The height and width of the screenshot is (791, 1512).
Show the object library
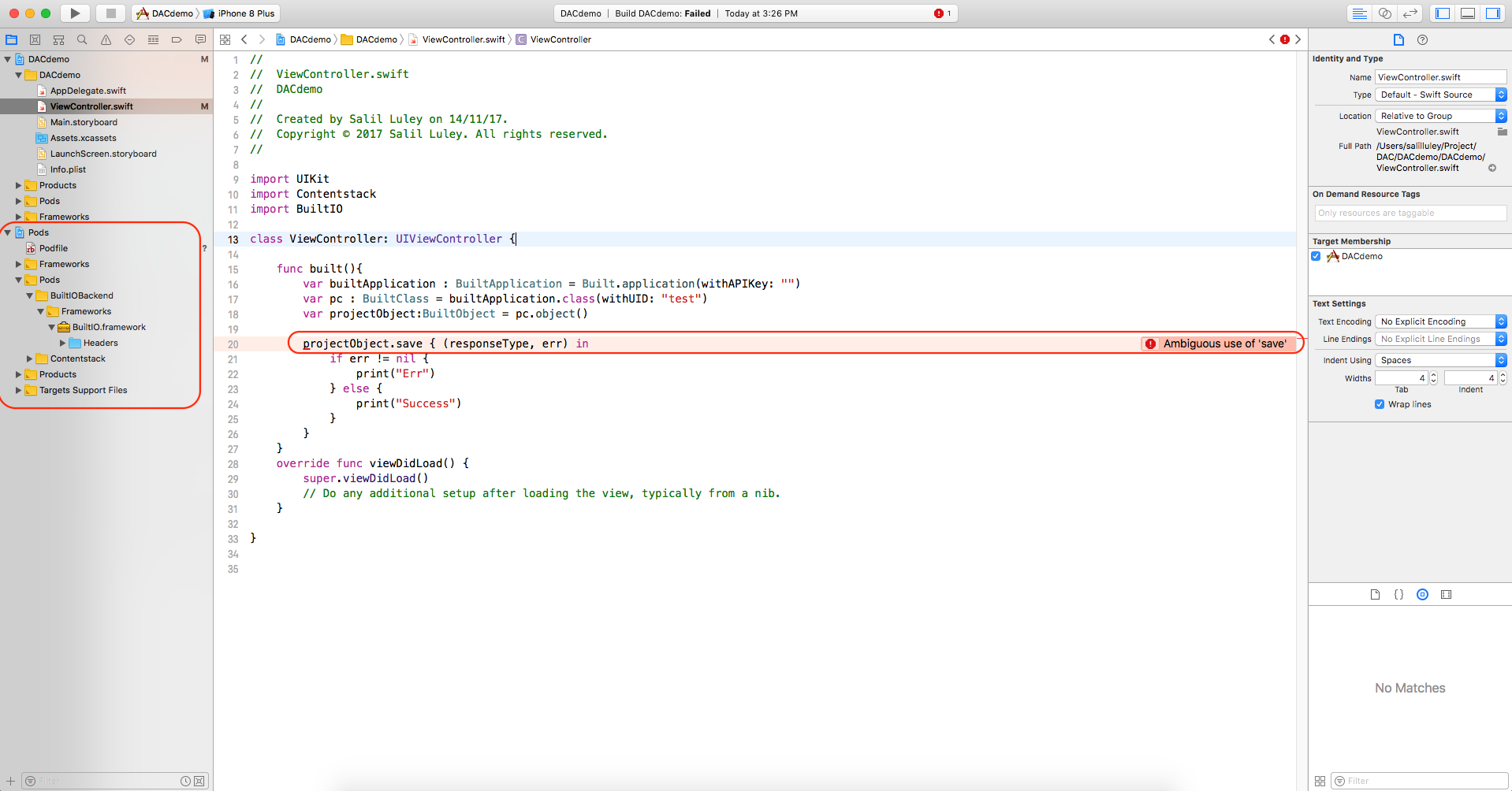coord(1422,595)
